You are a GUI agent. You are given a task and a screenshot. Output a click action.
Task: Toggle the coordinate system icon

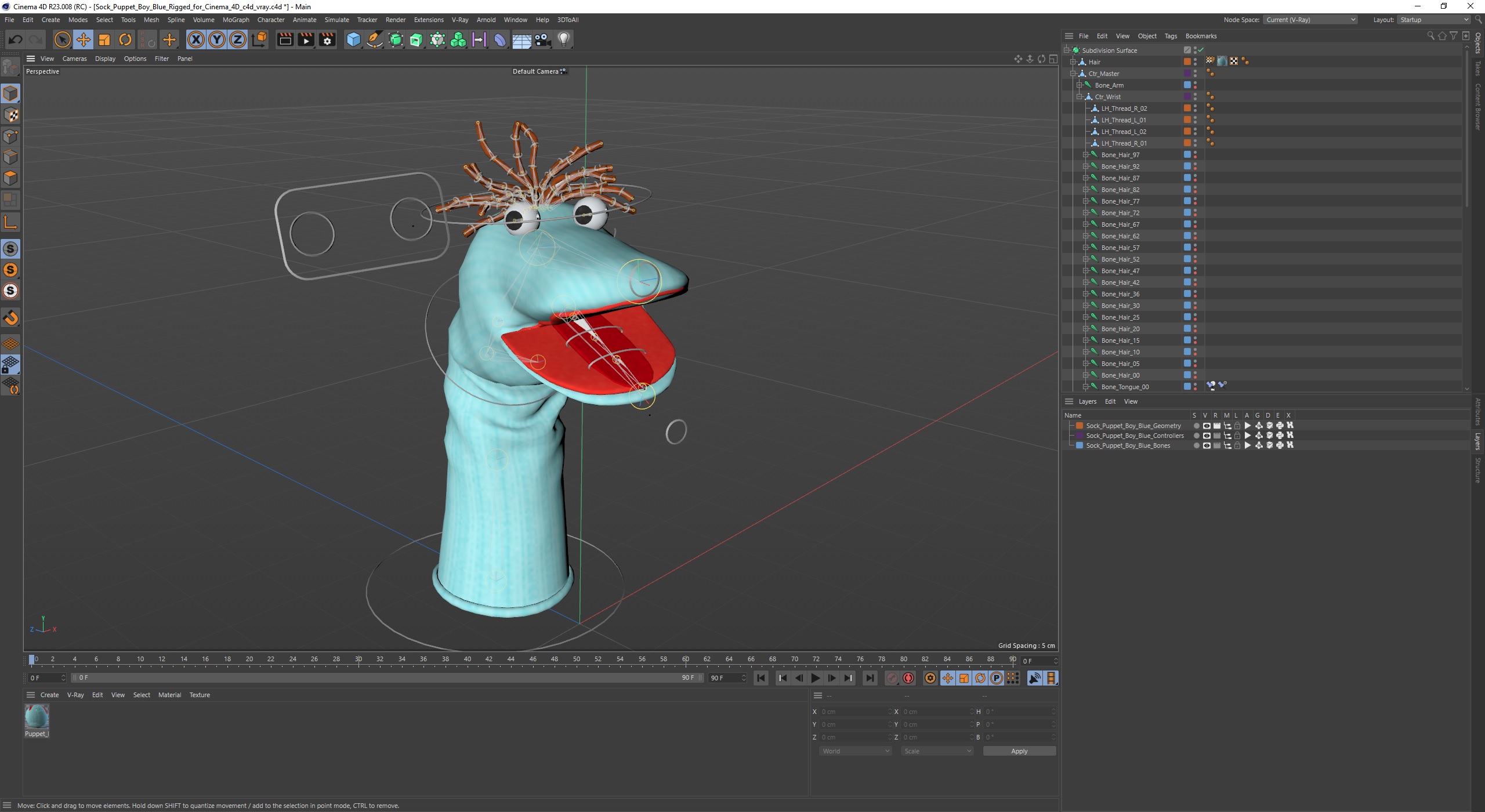point(259,39)
